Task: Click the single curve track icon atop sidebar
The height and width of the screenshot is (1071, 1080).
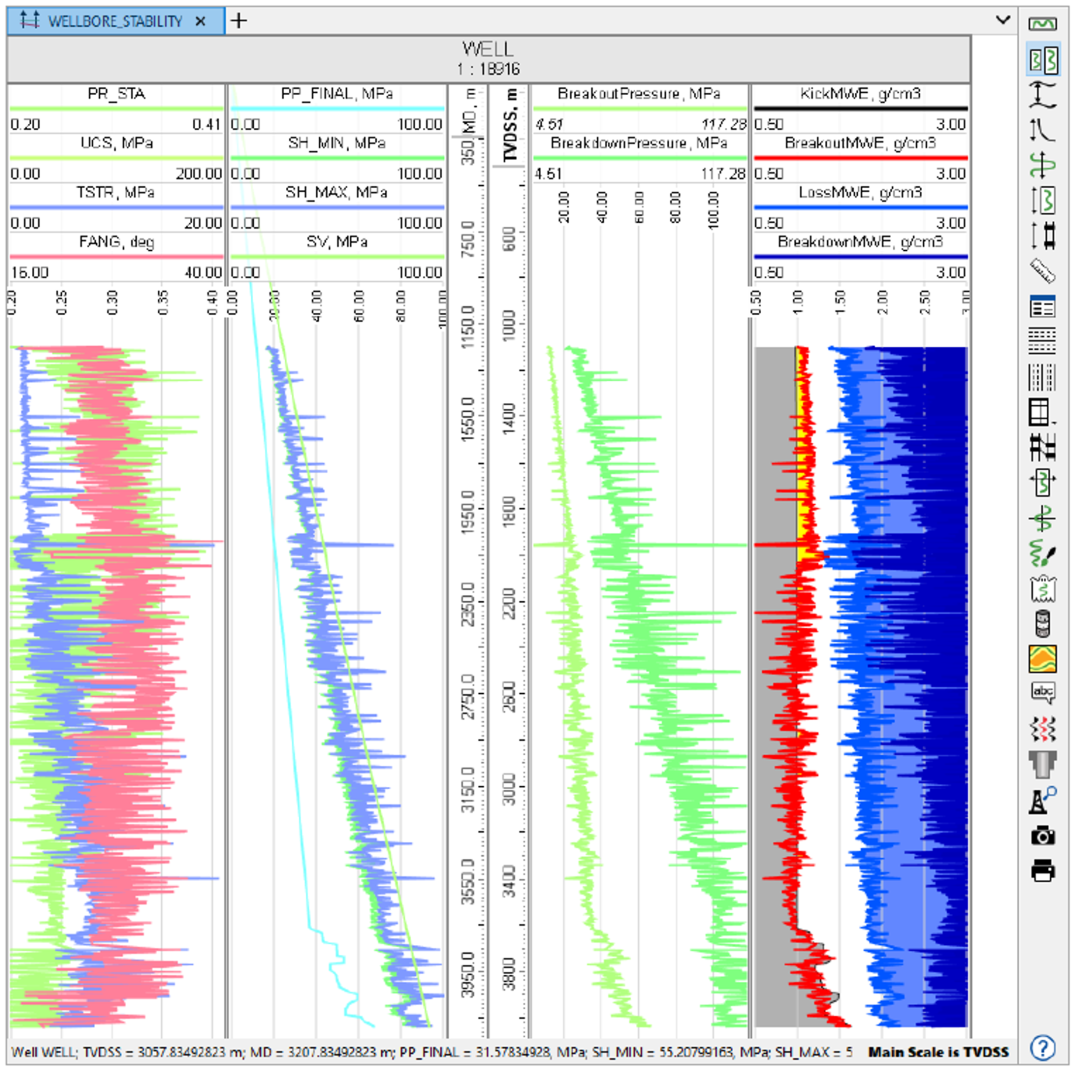Action: click(1042, 24)
